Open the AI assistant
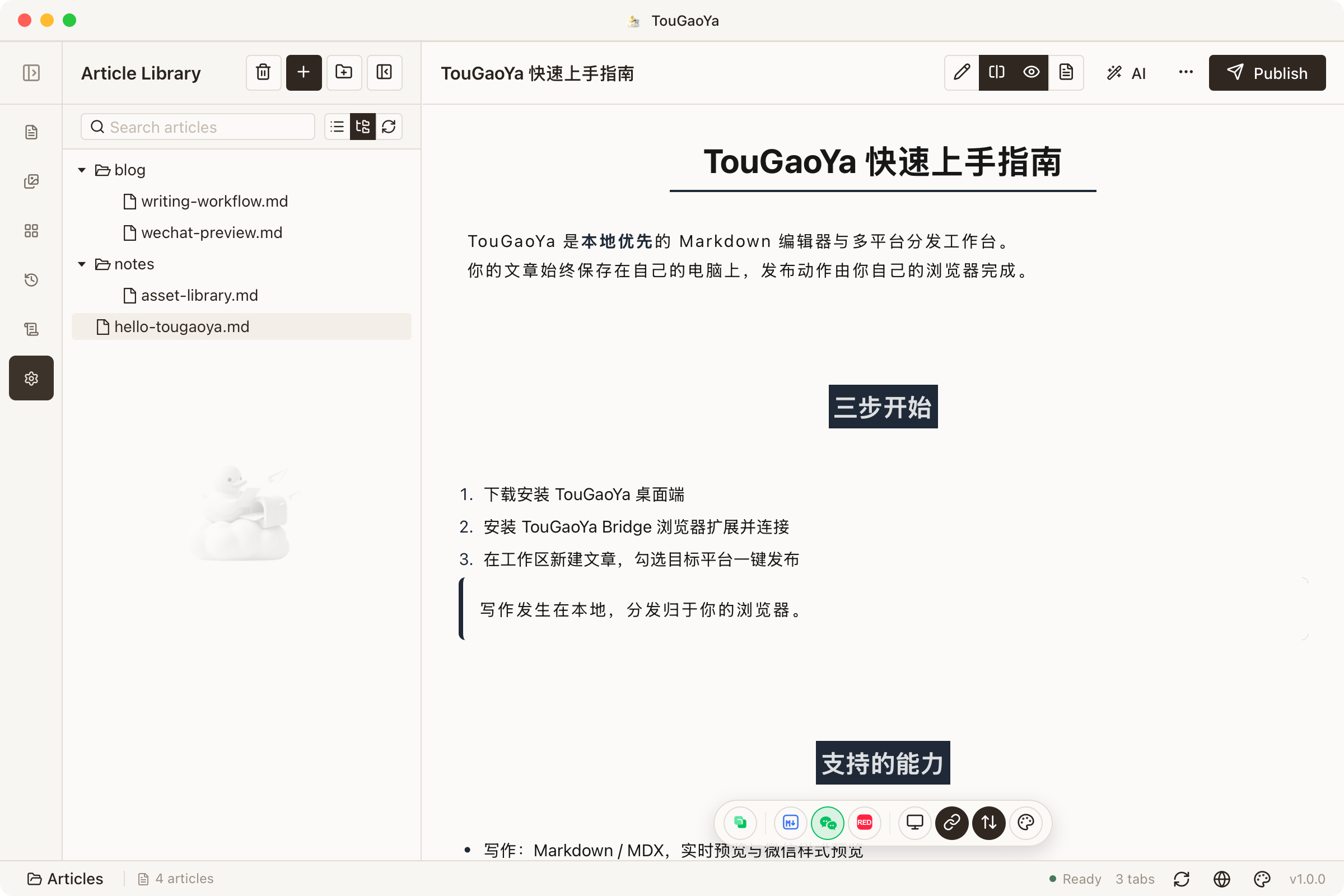 pyautogui.click(x=1126, y=73)
